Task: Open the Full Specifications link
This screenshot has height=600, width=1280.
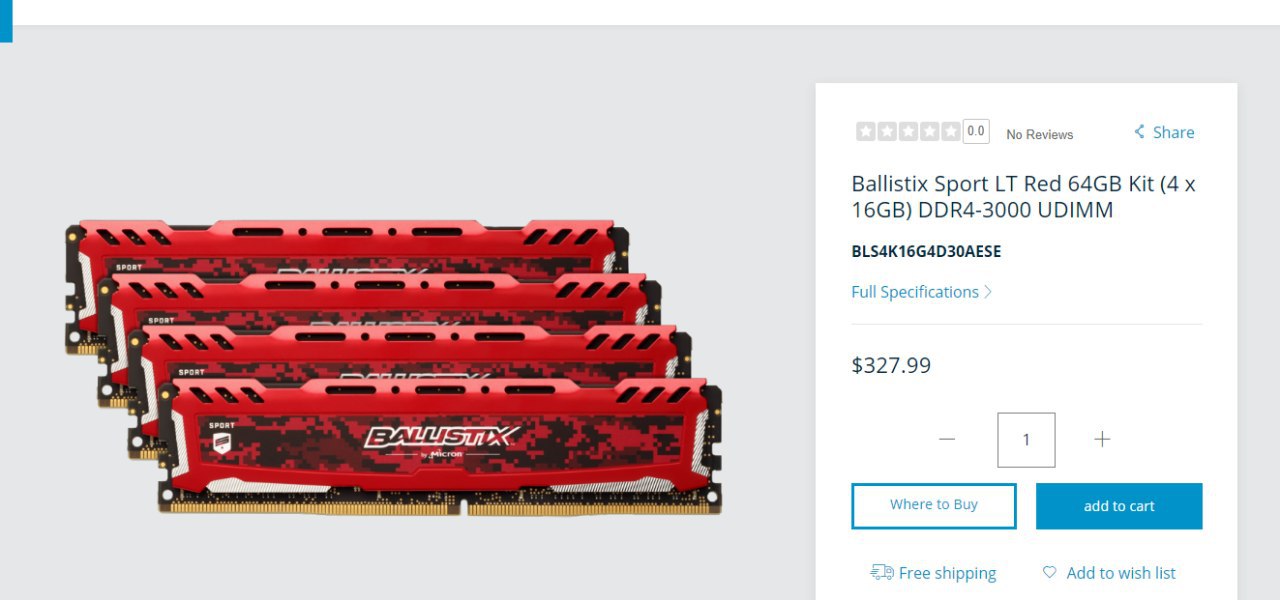Action: pyautogui.click(x=915, y=292)
